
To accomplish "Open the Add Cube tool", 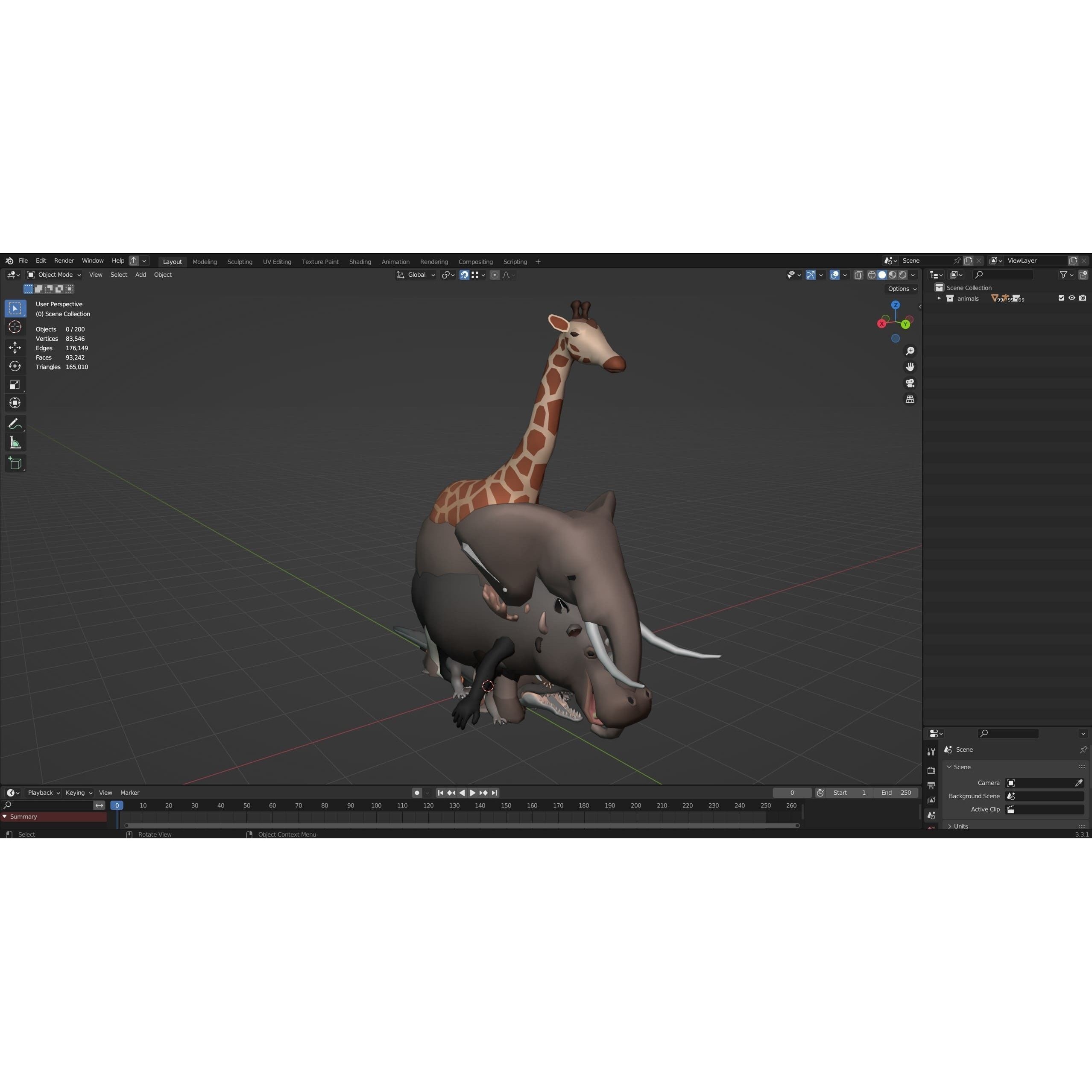I will click(x=15, y=463).
